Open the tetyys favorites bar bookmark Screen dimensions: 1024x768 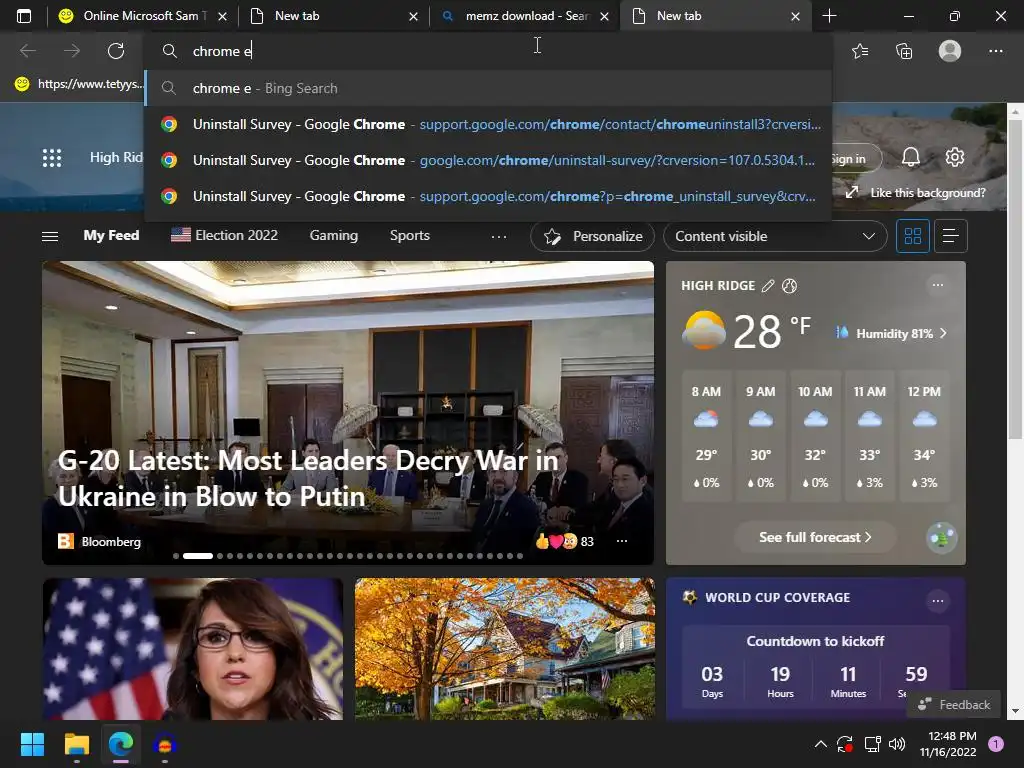pos(77,84)
